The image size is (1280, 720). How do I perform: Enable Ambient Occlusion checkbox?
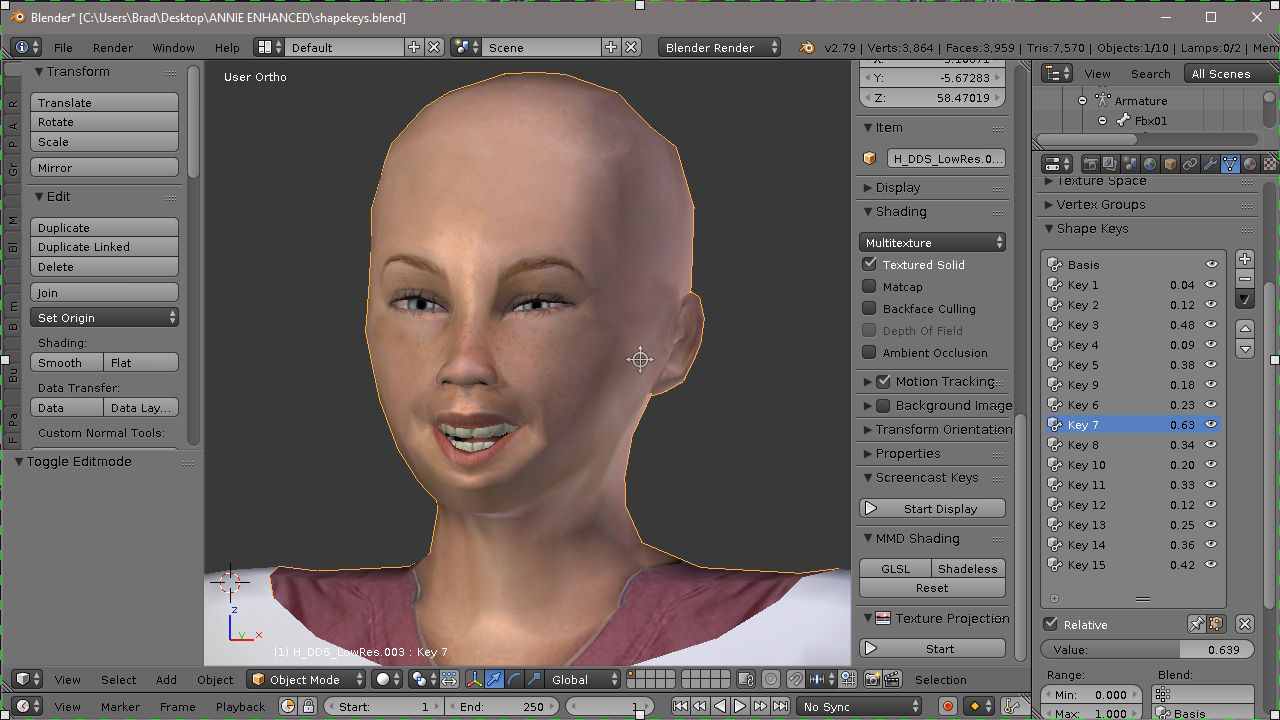point(869,353)
